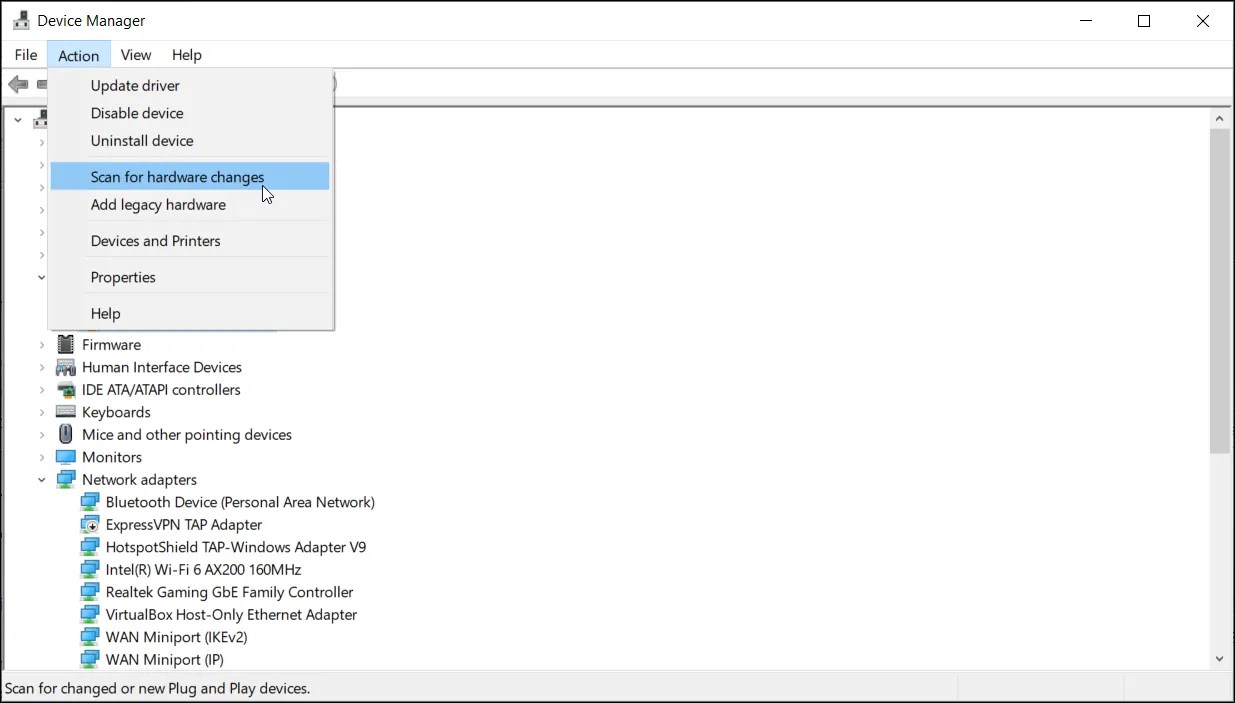Click the Firmware category icon
This screenshot has height=703, width=1235.
(x=65, y=344)
